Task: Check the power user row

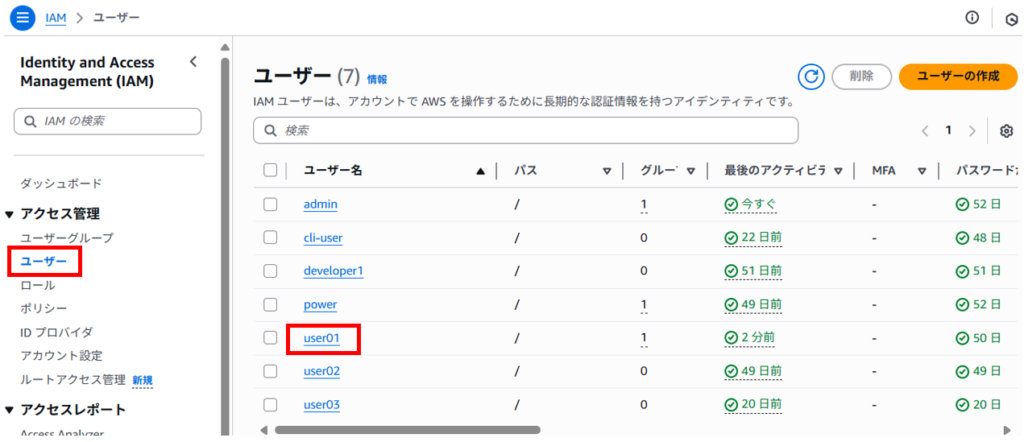Action: click(x=270, y=304)
